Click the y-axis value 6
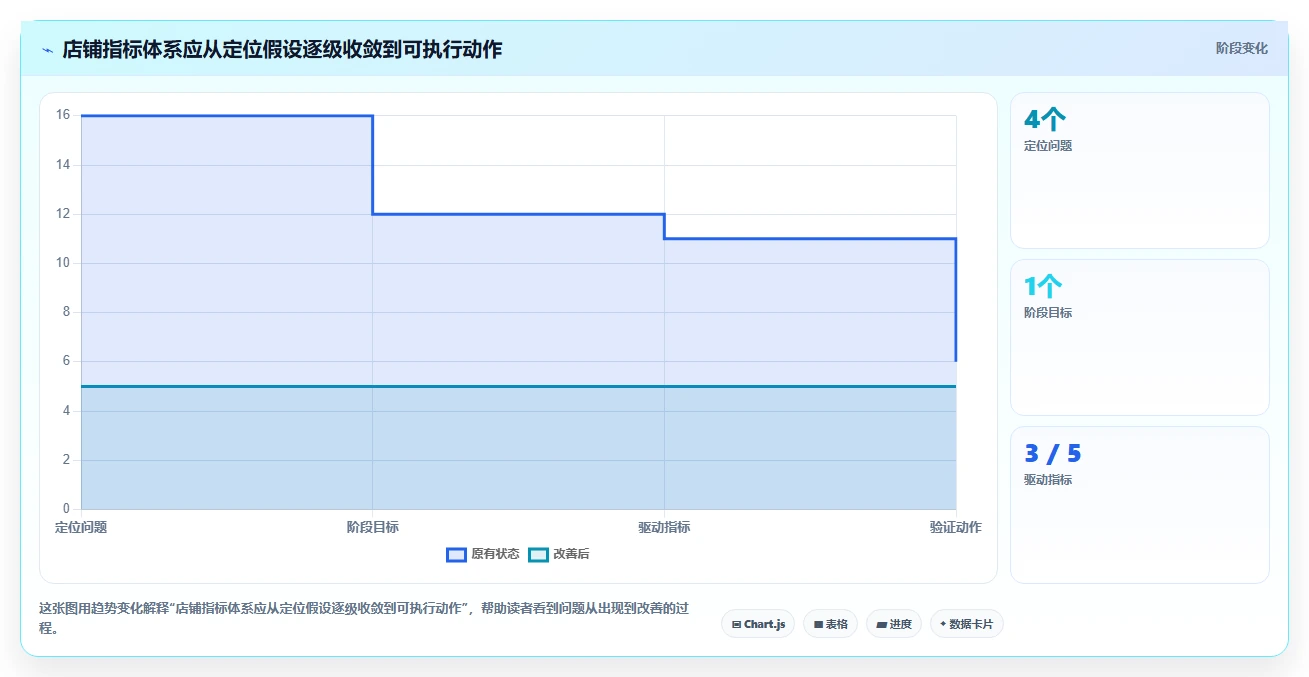 (x=66, y=361)
